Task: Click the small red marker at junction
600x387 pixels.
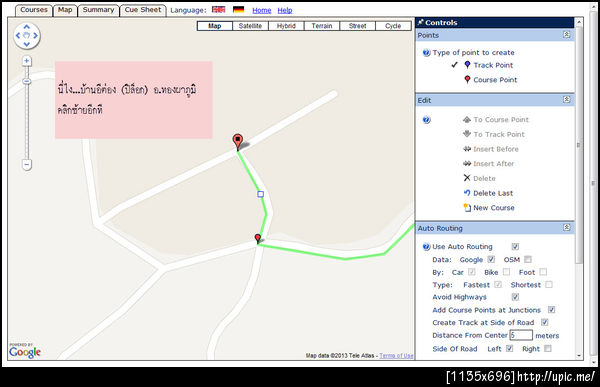Action: tap(258, 238)
